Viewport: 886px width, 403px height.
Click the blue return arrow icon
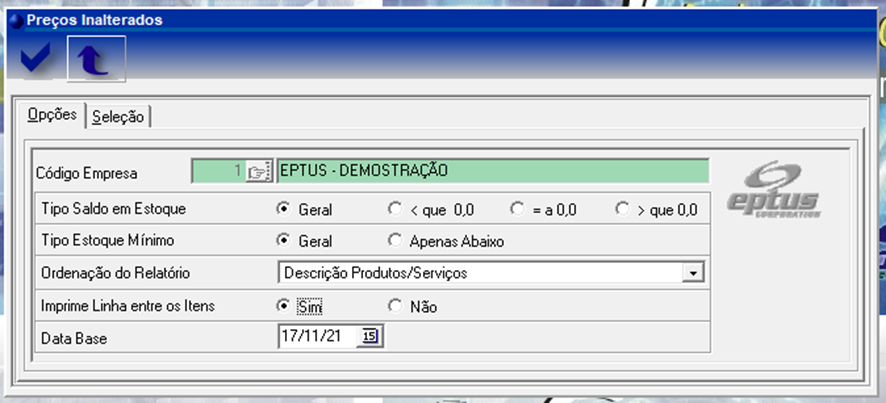[x=96, y=60]
